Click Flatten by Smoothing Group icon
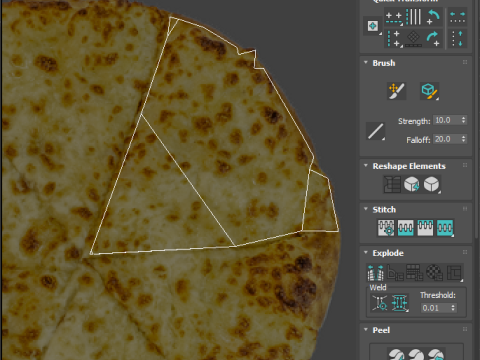The height and width of the screenshot is (360, 480). (x=415, y=272)
